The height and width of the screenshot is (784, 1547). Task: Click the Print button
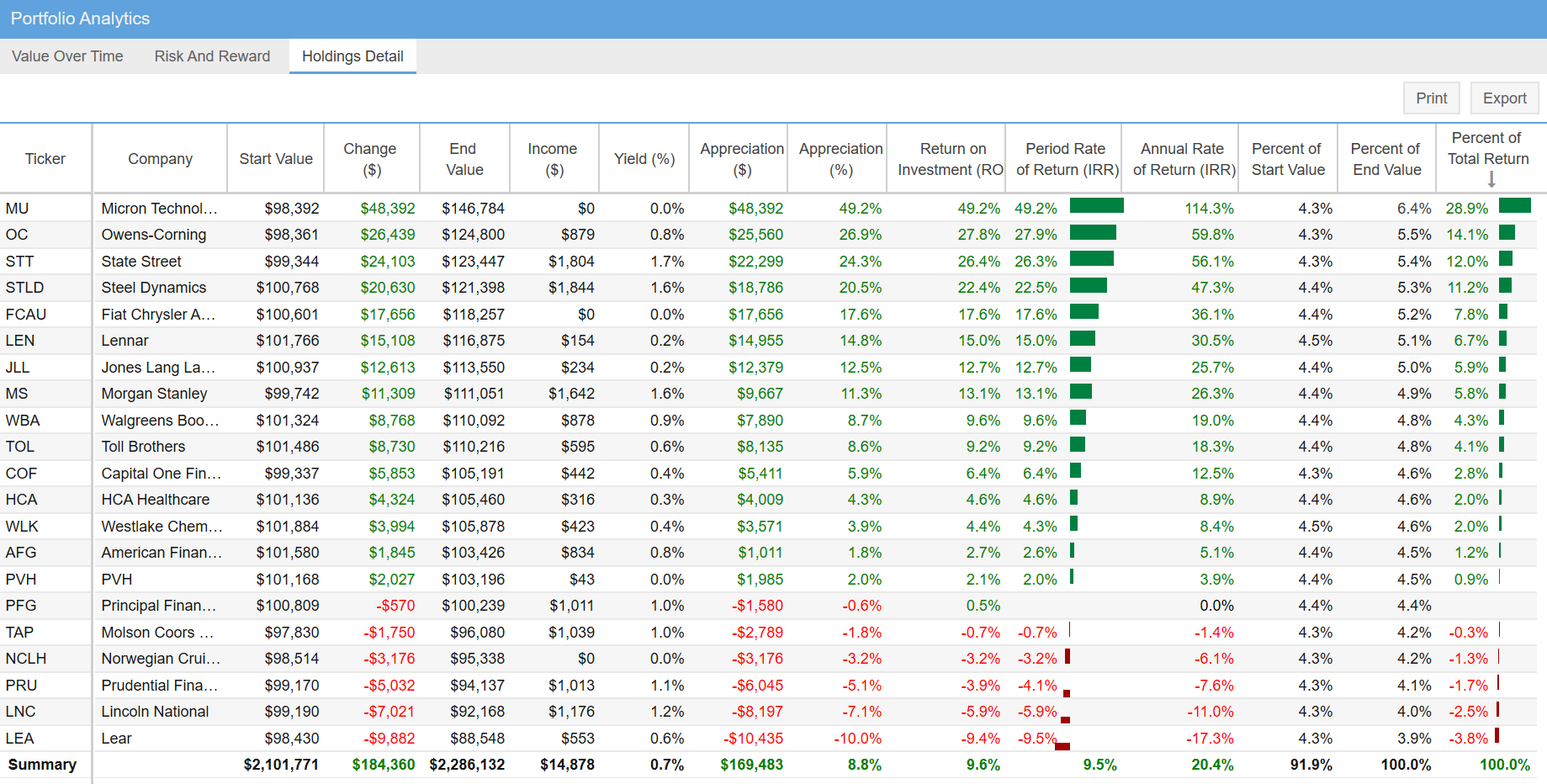[1431, 98]
